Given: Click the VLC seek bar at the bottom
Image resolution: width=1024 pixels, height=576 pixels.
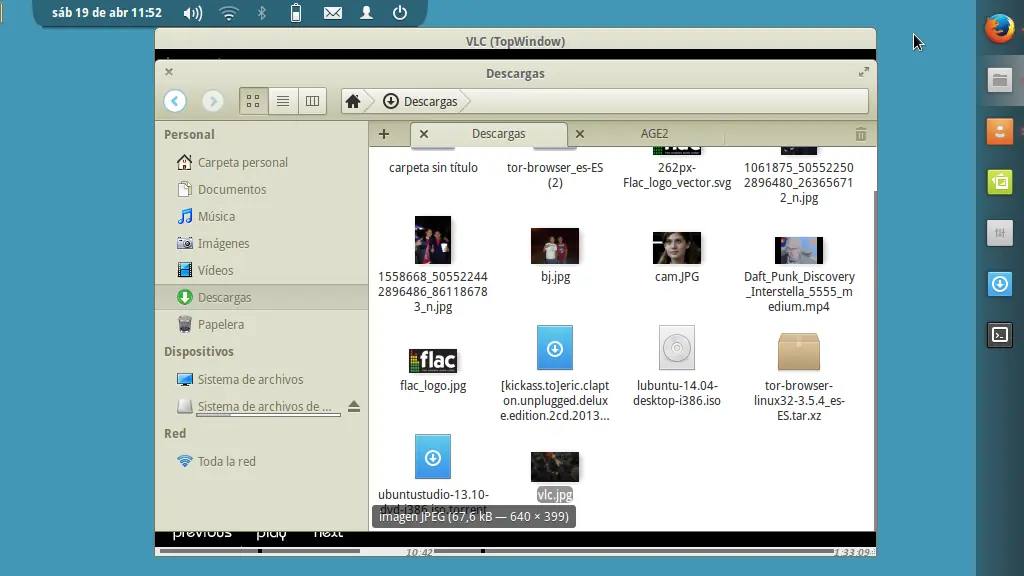Looking at the screenshot, I should point(514,550).
